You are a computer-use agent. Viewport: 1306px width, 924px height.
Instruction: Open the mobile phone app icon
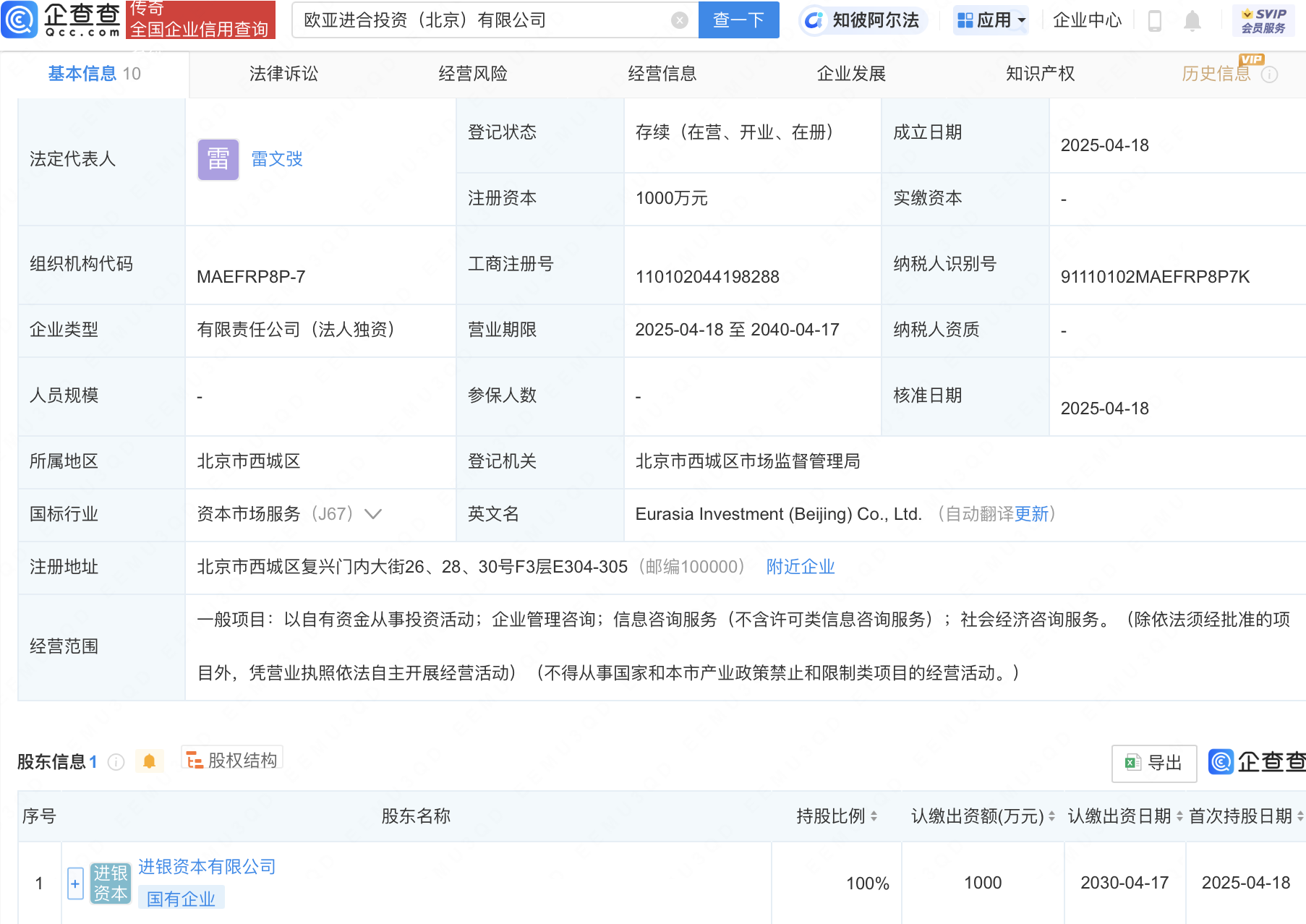click(x=1154, y=20)
